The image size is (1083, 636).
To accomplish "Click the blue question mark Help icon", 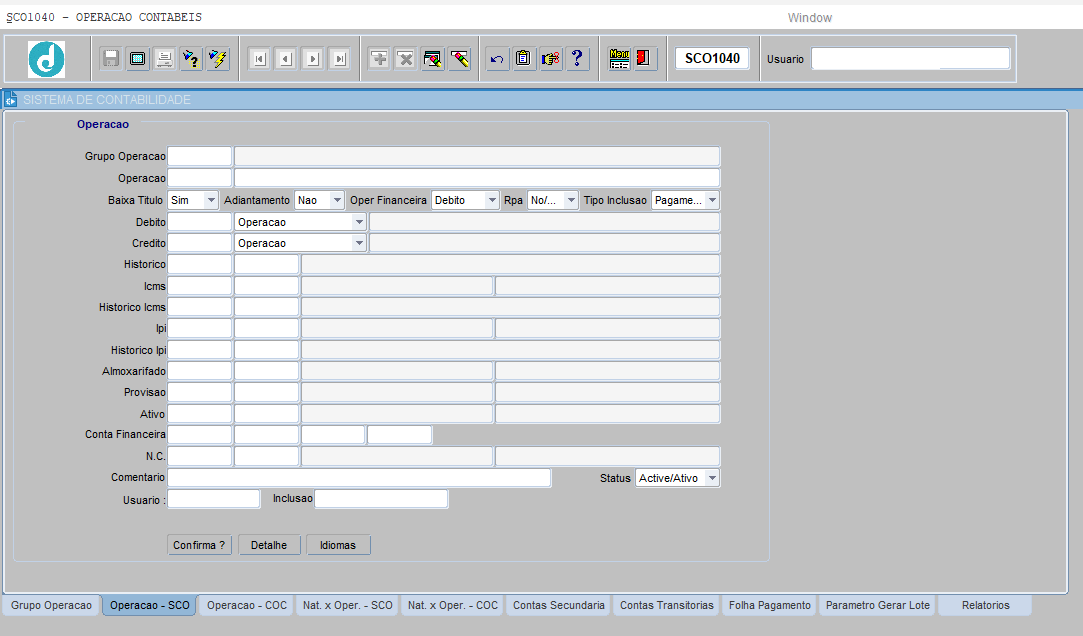I will [x=577, y=59].
